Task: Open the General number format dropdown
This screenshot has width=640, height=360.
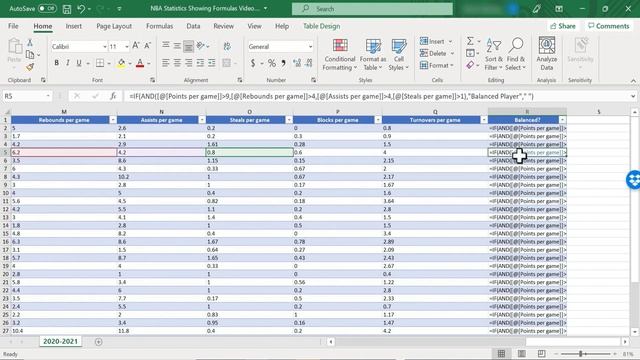Action: 310,47
